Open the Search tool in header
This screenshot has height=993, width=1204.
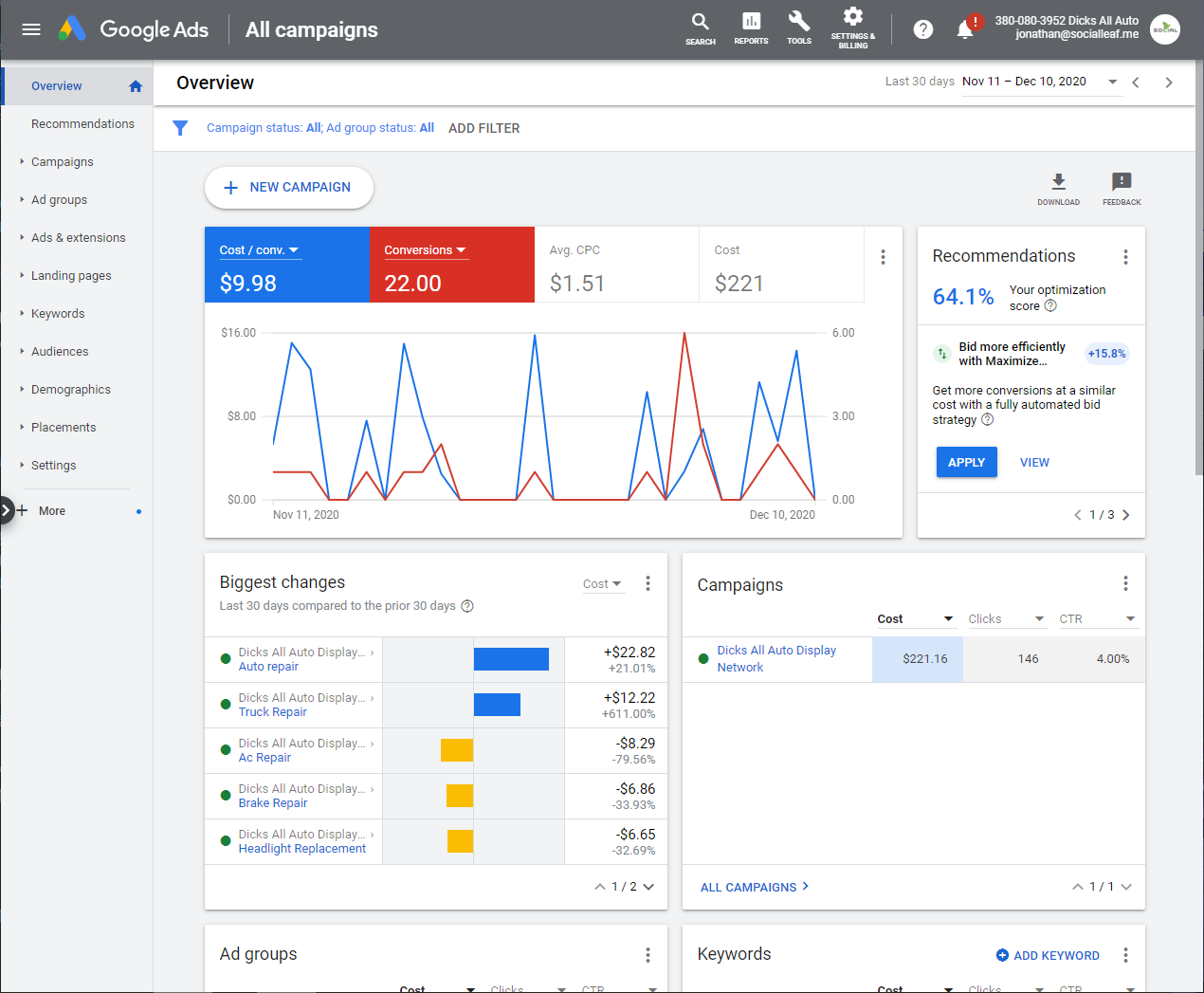[701, 28]
